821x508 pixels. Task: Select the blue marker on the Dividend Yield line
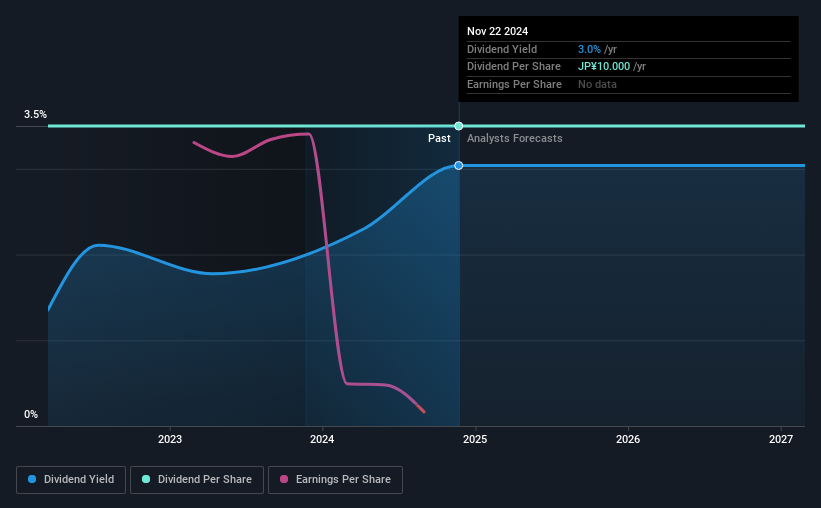[459, 165]
